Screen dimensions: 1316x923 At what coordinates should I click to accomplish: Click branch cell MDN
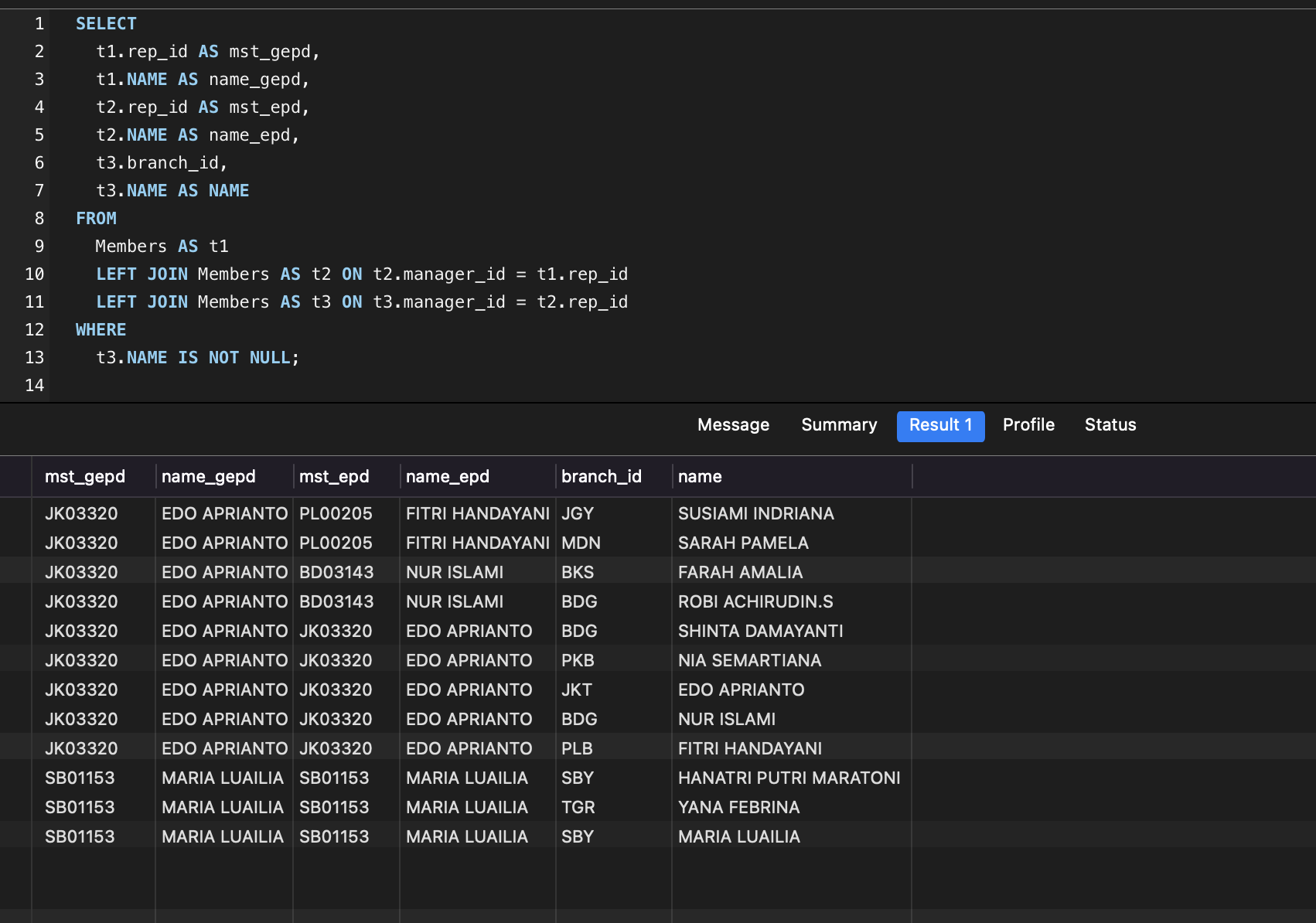(581, 543)
